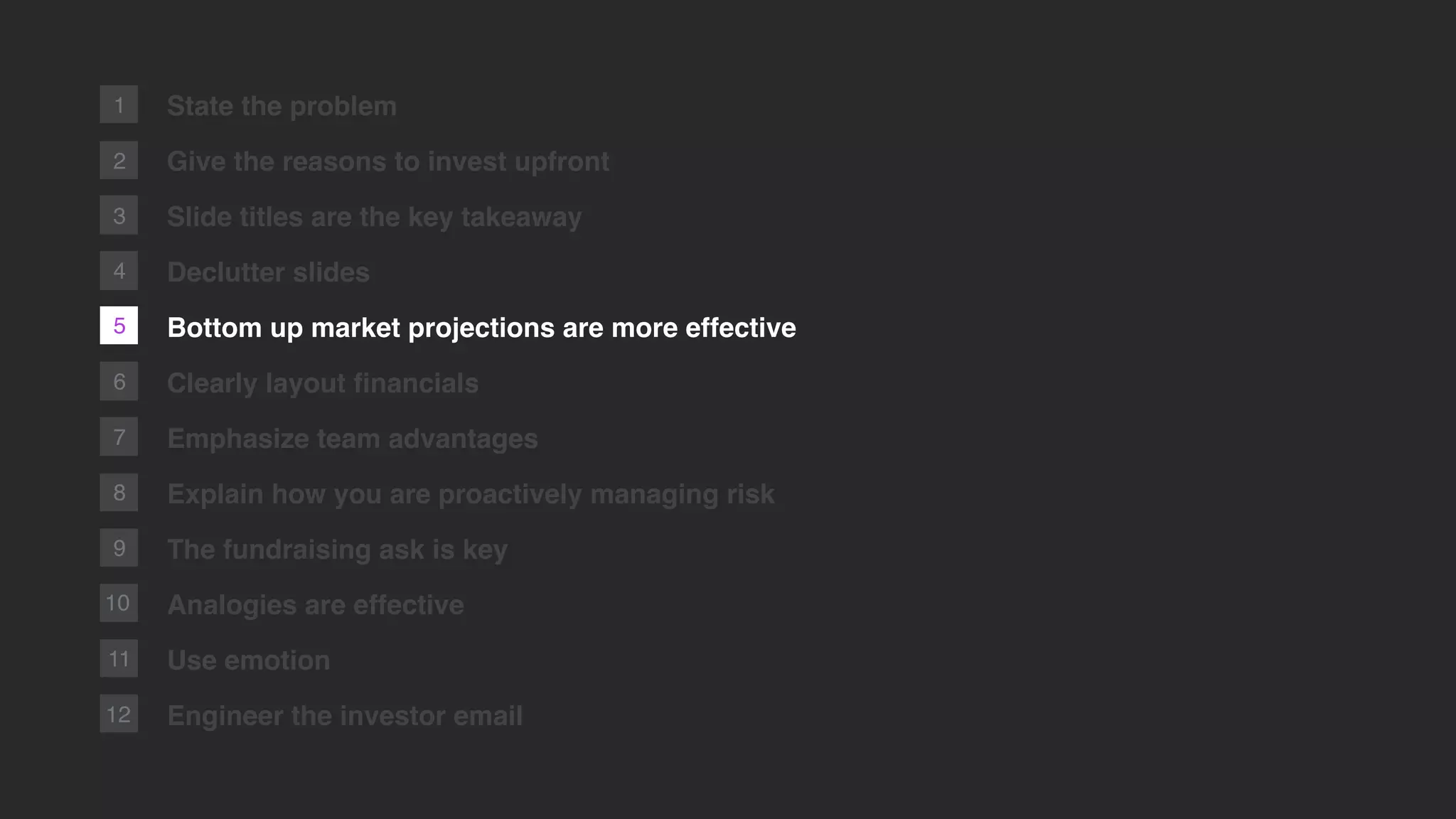Click the number 4 box
This screenshot has height=819, width=1456.
[119, 271]
